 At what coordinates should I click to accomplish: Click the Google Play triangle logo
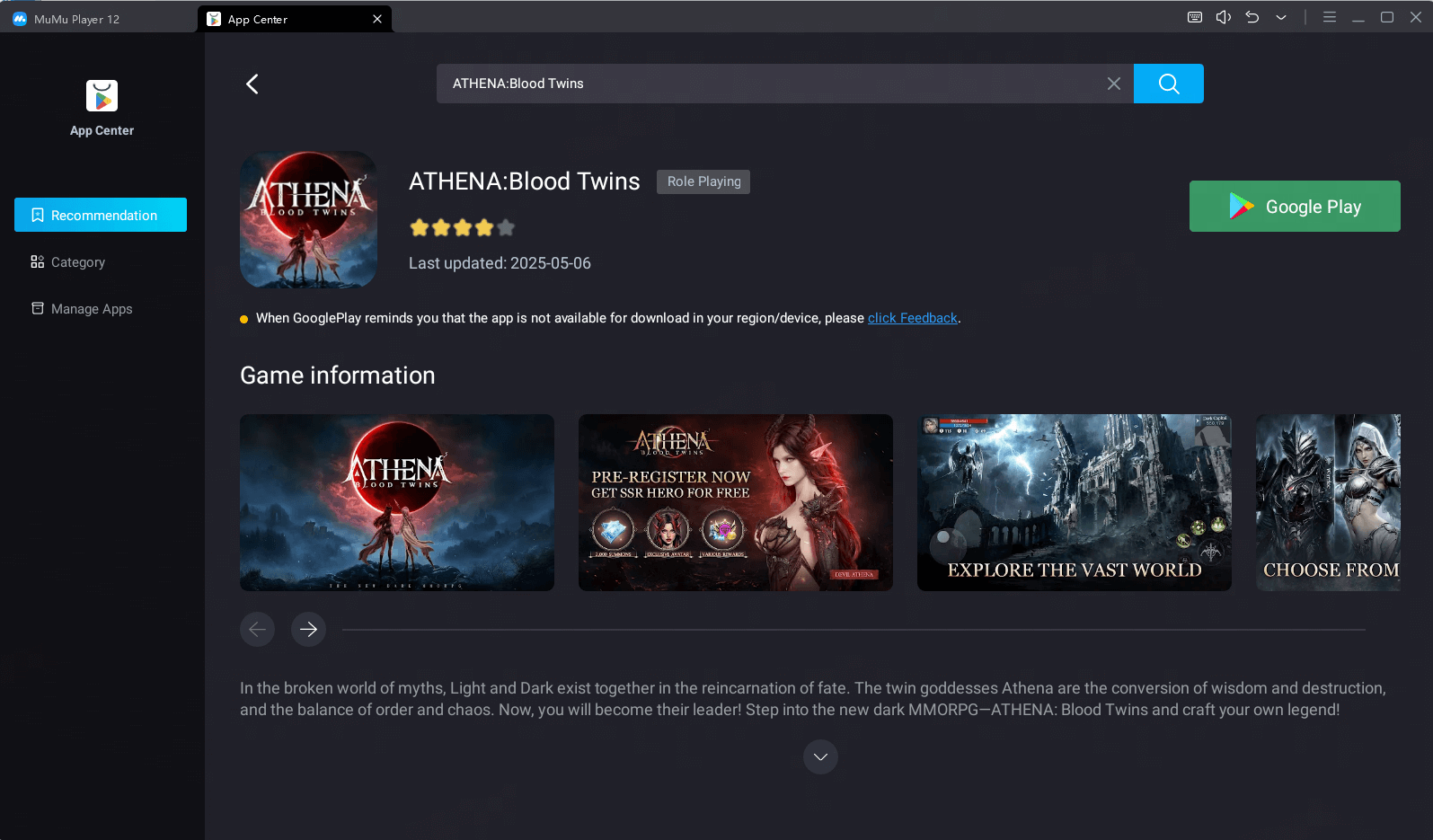pyautogui.click(x=1242, y=207)
